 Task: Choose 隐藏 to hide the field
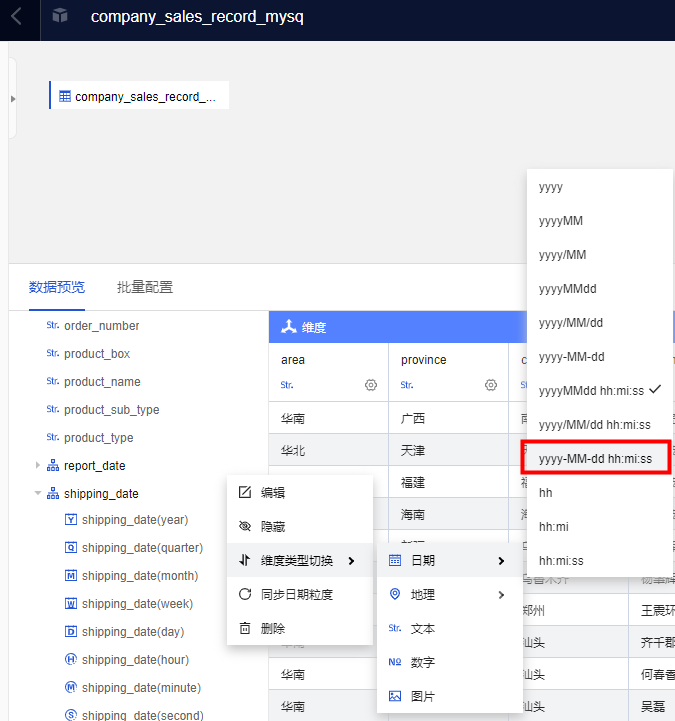point(273,526)
